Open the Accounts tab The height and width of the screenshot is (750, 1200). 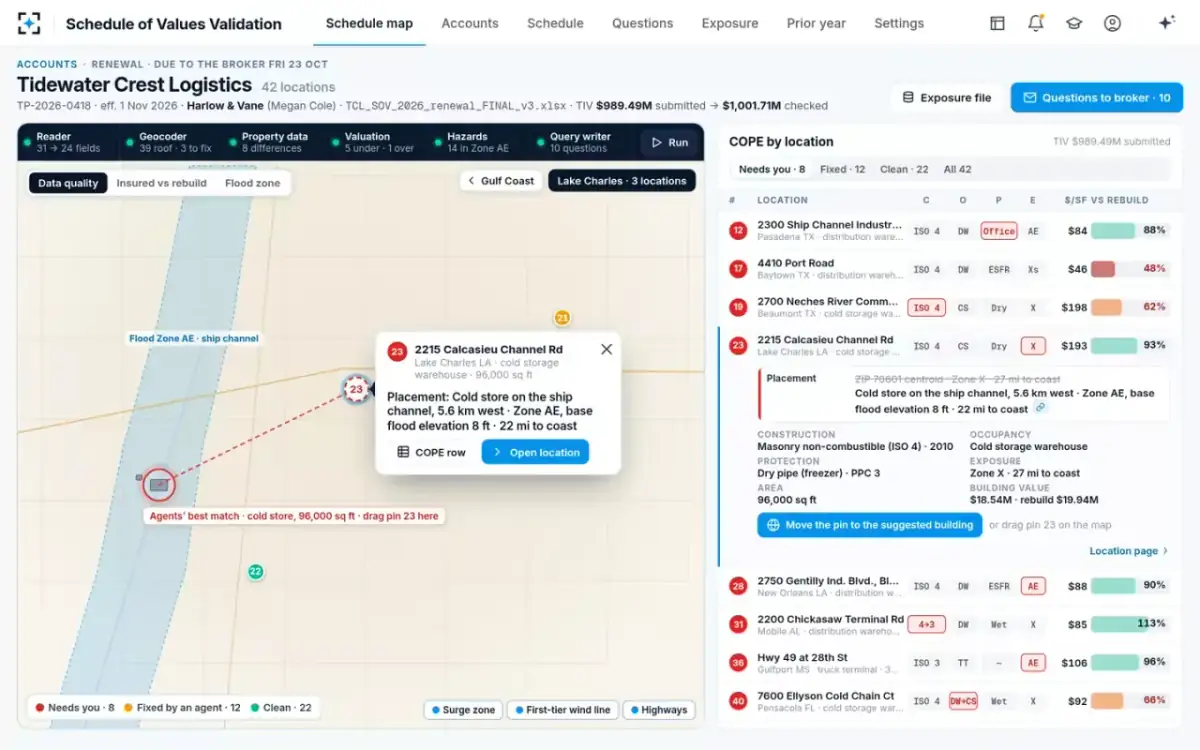[470, 23]
